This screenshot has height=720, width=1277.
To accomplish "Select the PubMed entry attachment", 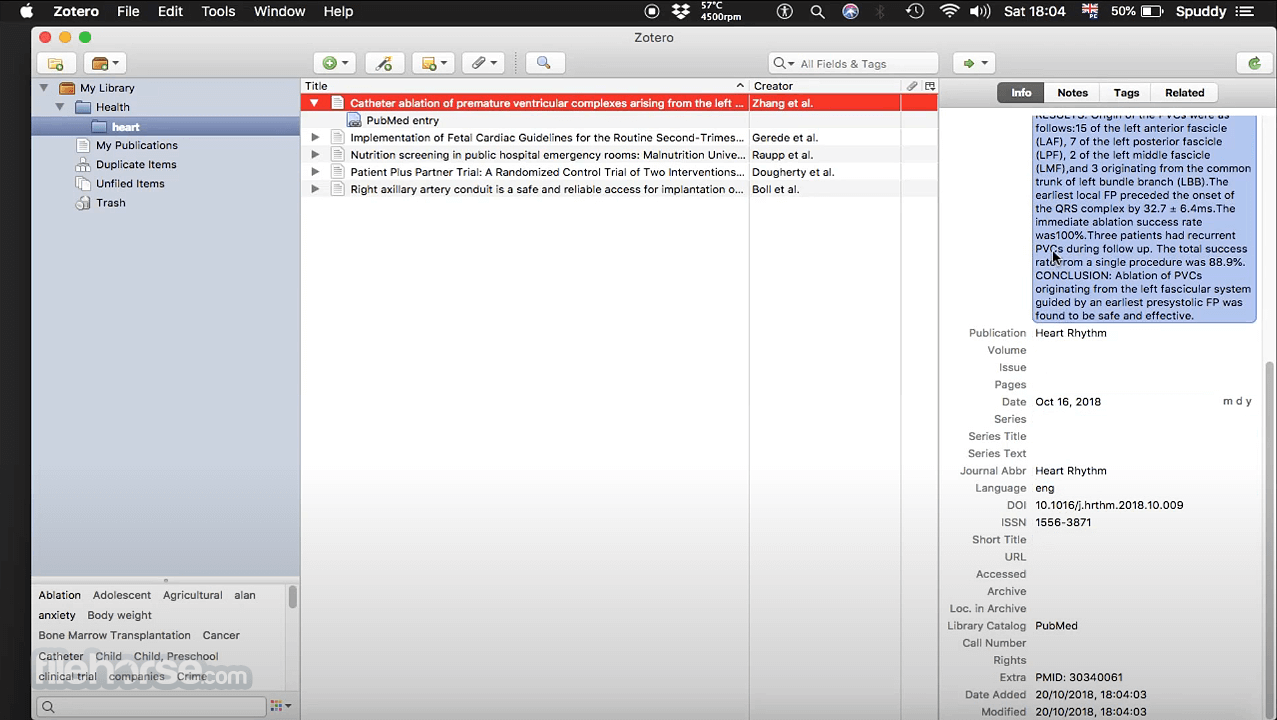I will coord(402,120).
